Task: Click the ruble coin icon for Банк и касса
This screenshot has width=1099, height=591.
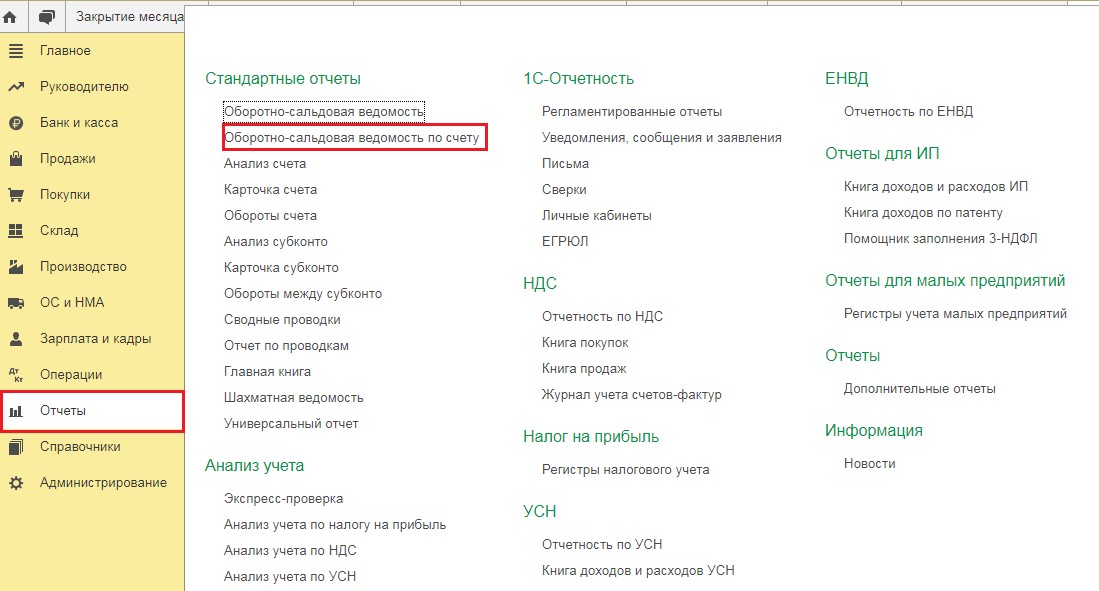Action: (x=16, y=123)
